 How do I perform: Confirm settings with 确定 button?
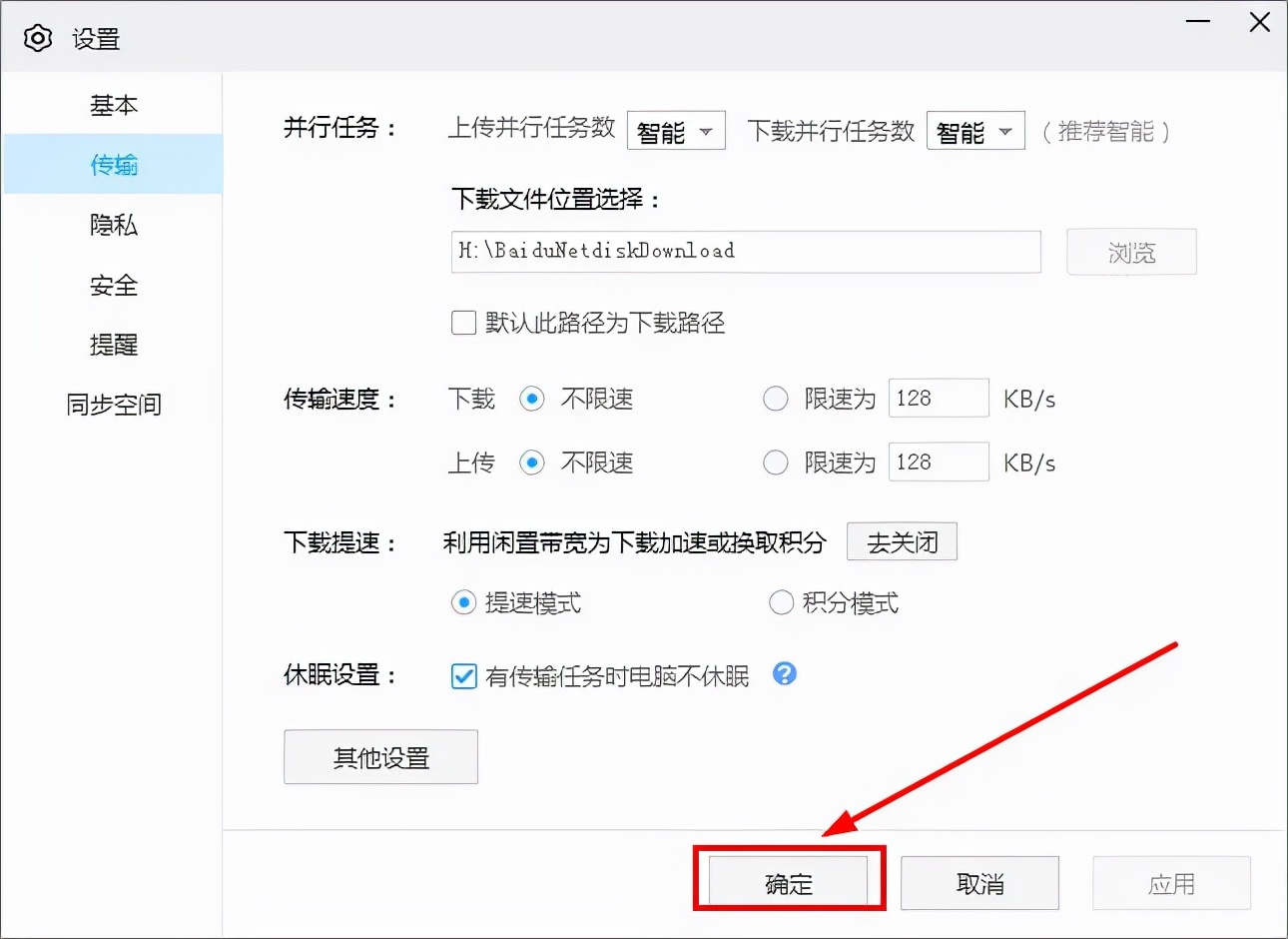(x=788, y=883)
